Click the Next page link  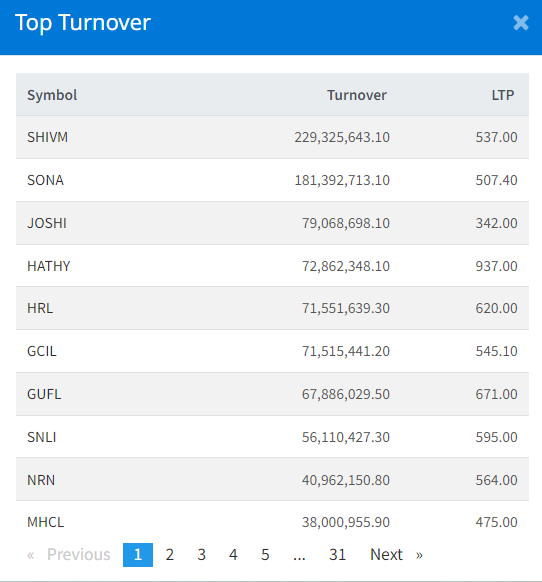tap(386, 555)
